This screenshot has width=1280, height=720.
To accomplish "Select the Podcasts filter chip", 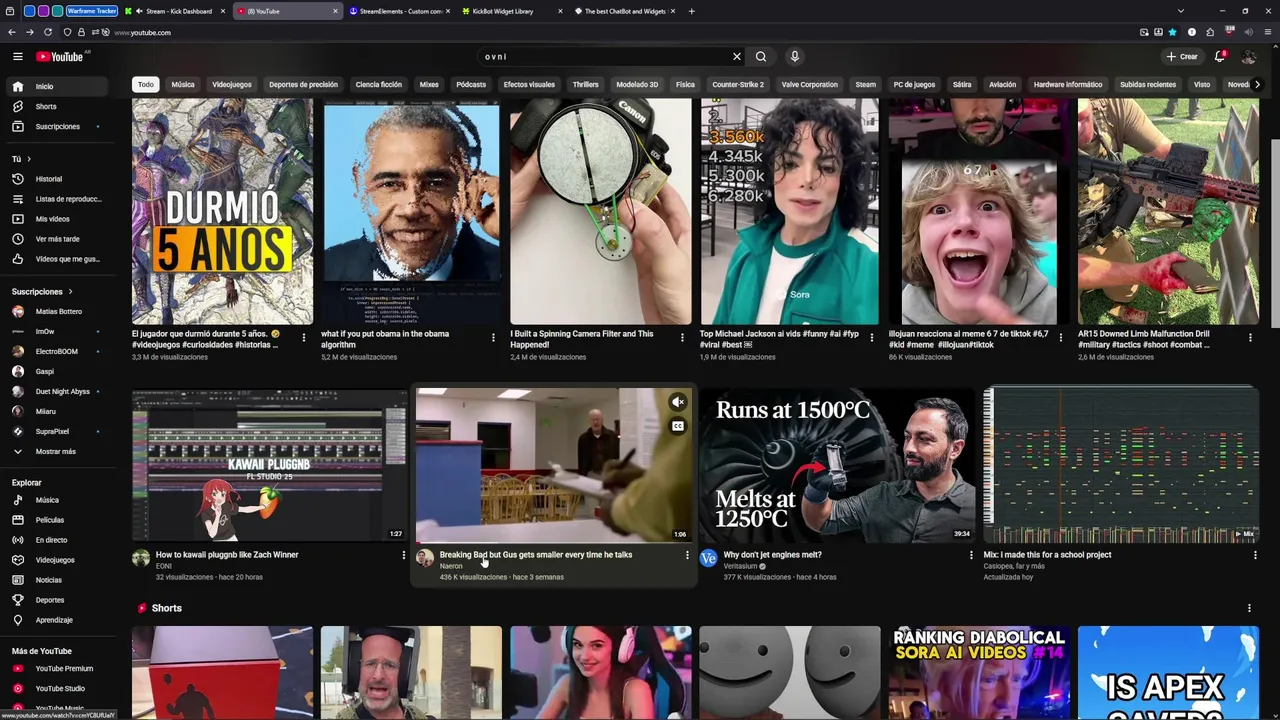I will click(471, 85).
